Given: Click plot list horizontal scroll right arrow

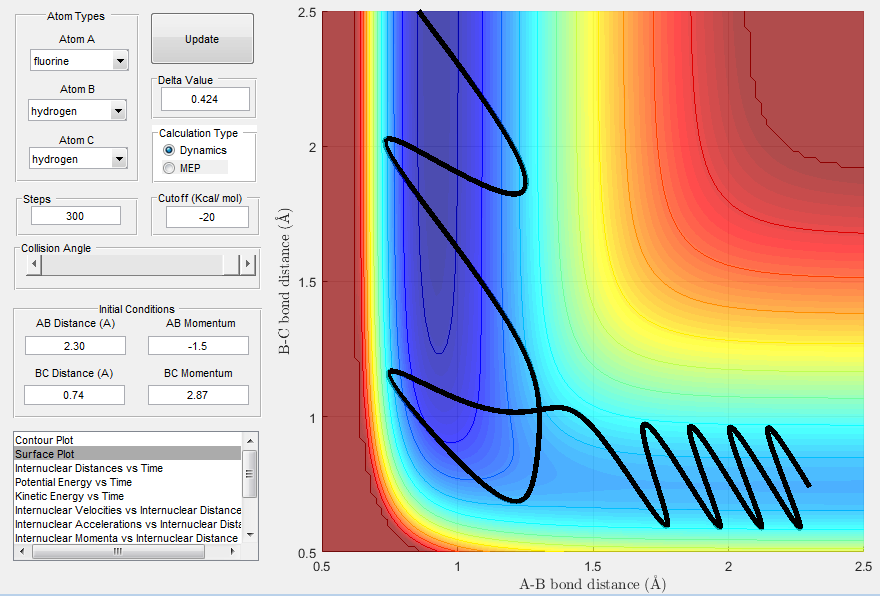Looking at the screenshot, I should click(x=233, y=552).
